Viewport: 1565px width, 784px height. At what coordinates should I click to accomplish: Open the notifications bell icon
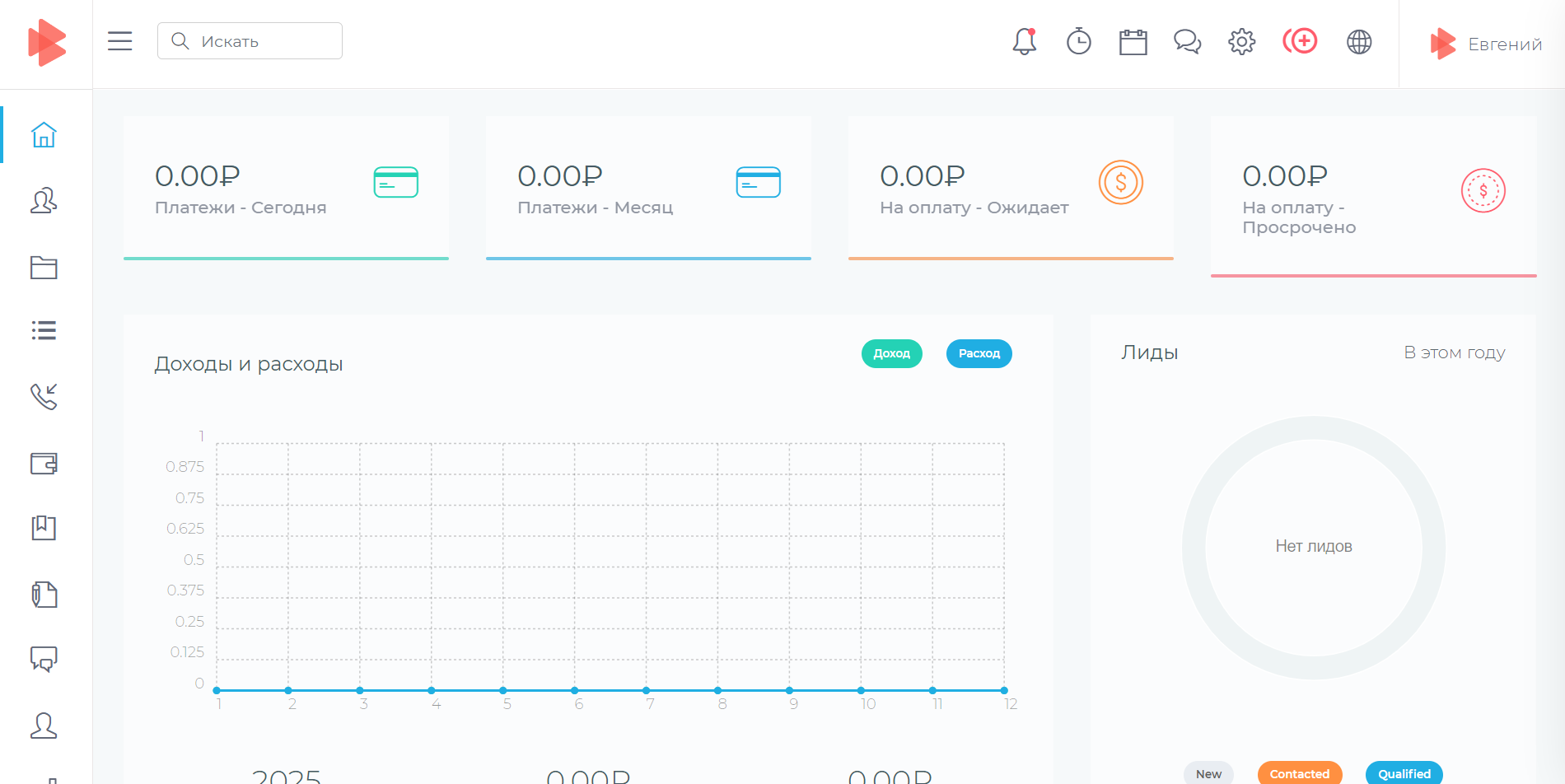pyautogui.click(x=1024, y=41)
